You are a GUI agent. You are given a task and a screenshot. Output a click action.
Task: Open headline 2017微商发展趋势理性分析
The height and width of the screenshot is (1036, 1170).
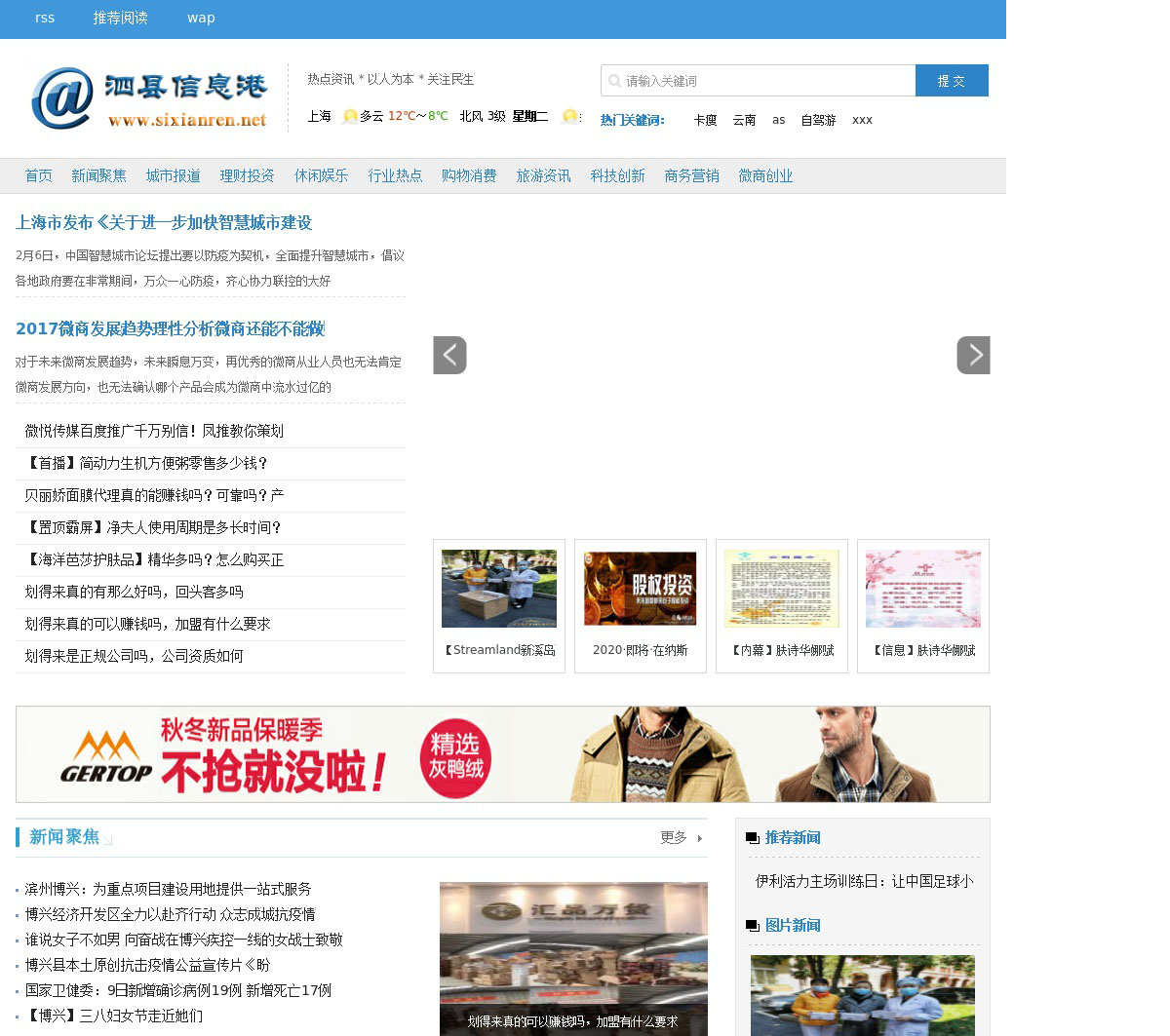coord(170,328)
